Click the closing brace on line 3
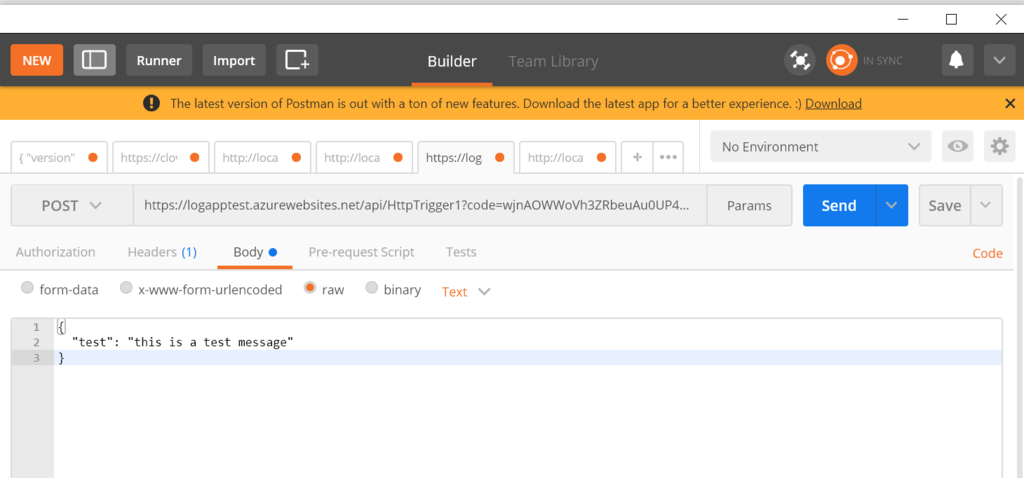Screen dimensions: 1024x478 61,358
